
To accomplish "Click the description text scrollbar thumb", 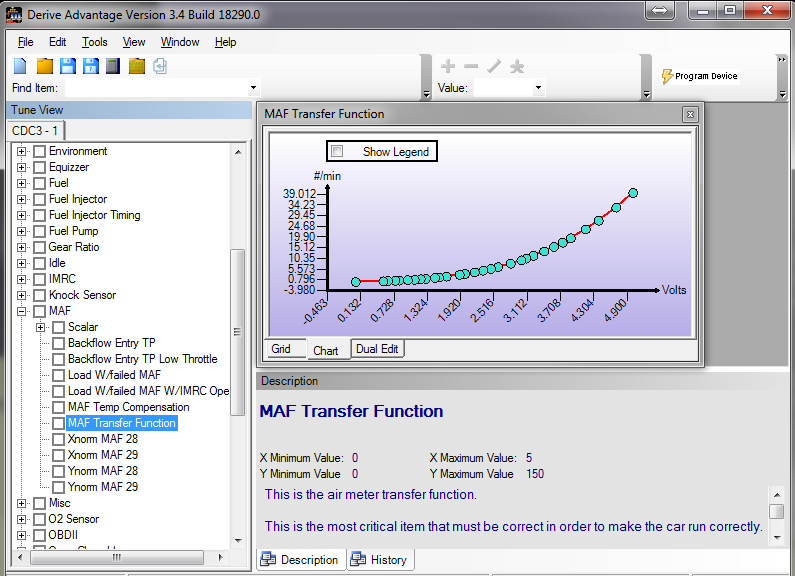I will [776, 512].
